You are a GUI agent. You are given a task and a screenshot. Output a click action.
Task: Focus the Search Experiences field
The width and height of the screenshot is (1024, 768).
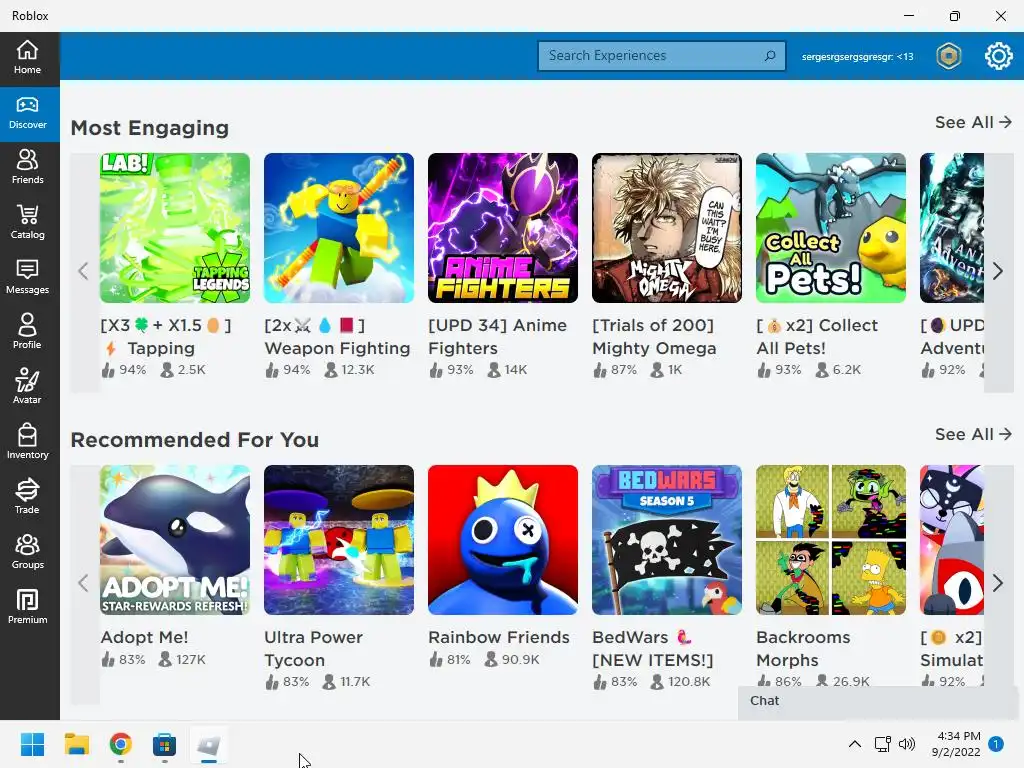point(662,56)
